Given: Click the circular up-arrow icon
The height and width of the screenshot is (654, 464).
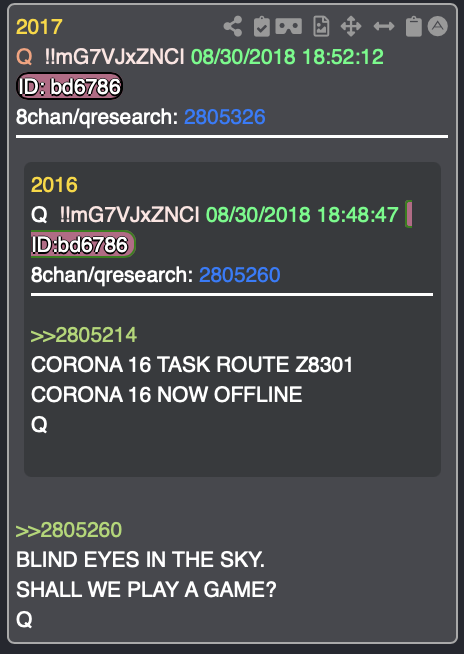Looking at the screenshot, I should [438, 27].
